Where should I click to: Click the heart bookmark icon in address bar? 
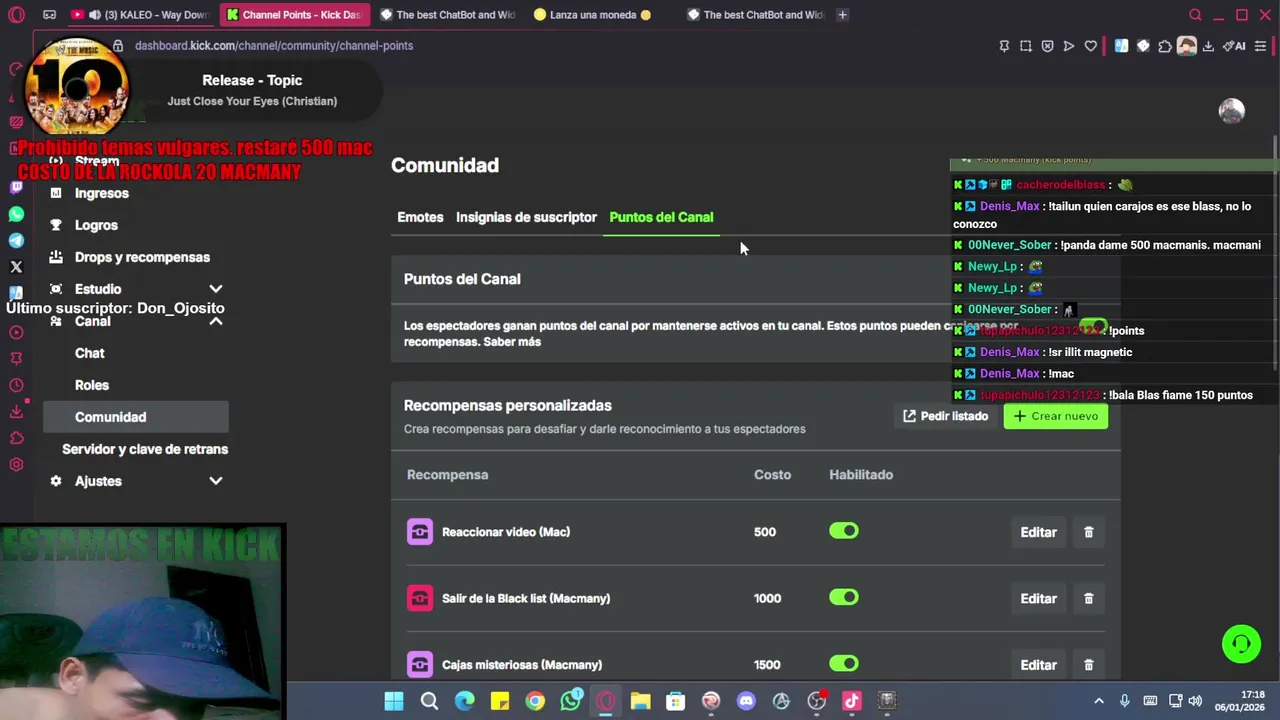click(x=1091, y=46)
